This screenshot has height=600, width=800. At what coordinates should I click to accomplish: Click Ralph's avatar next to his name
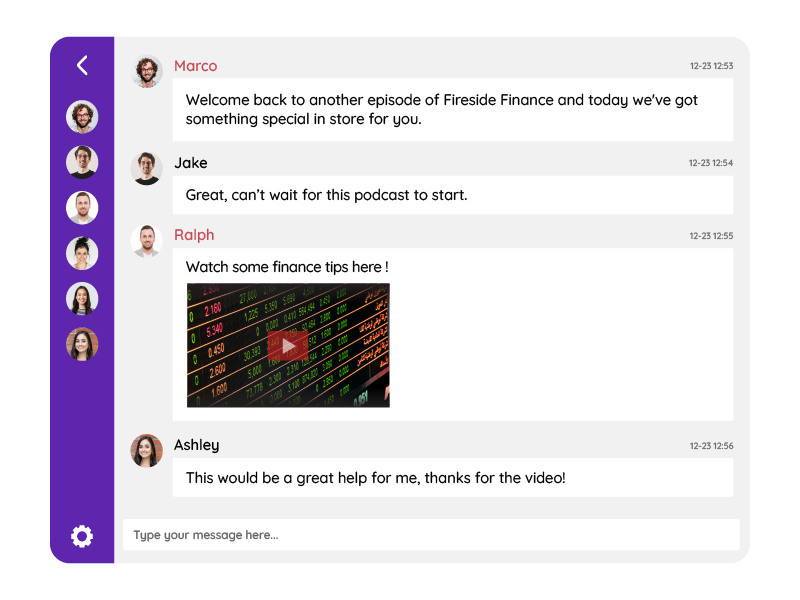(x=147, y=241)
